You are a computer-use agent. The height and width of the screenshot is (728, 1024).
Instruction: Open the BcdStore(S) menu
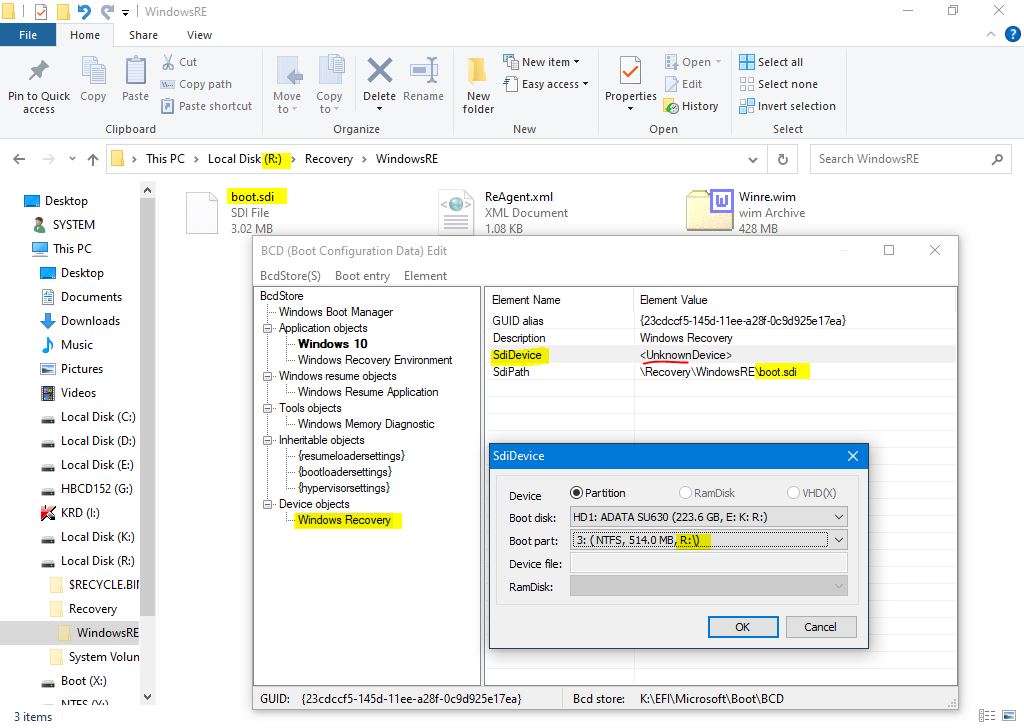pyautogui.click(x=290, y=276)
